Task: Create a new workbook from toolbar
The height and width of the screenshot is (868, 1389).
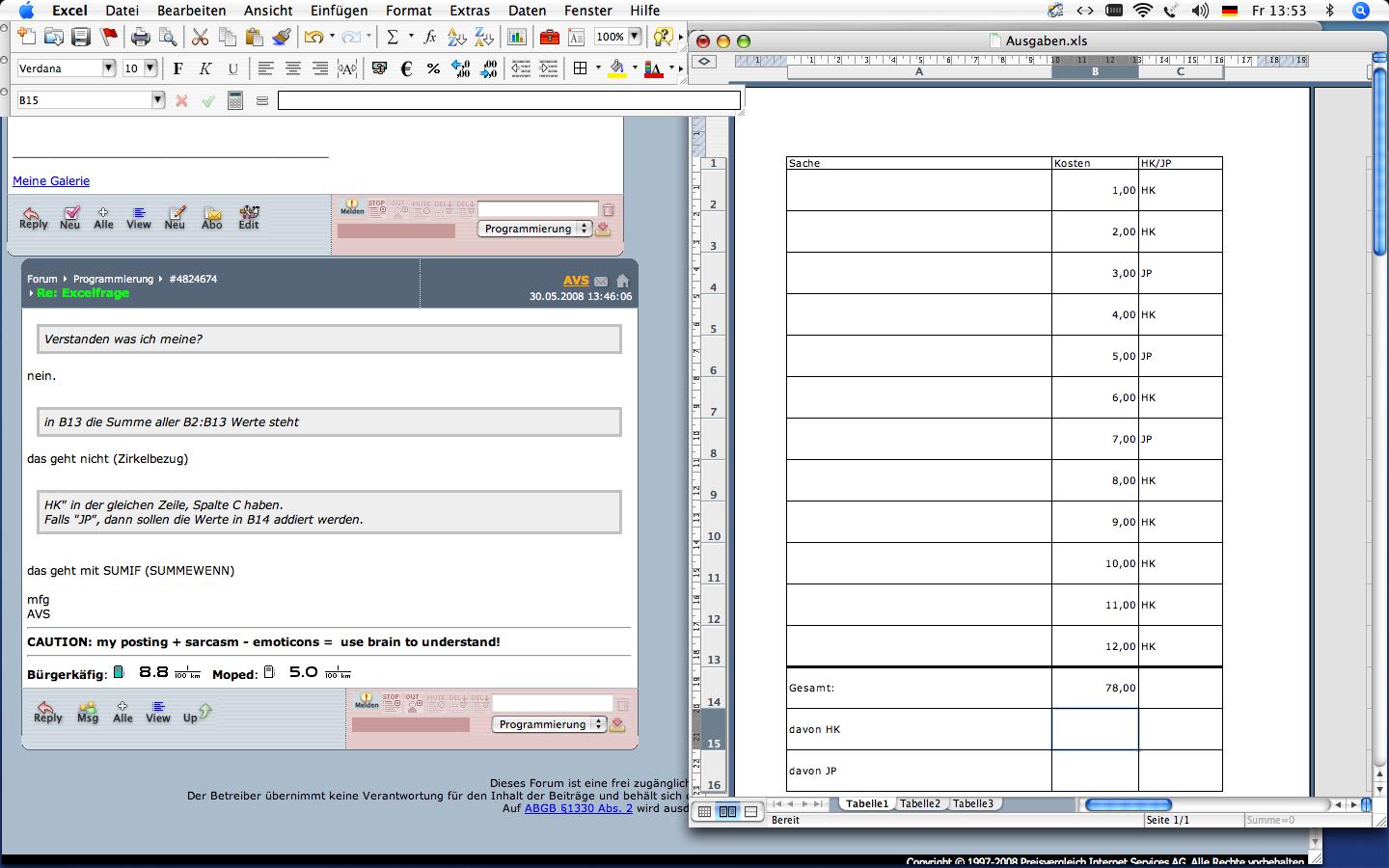Action: [26, 37]
